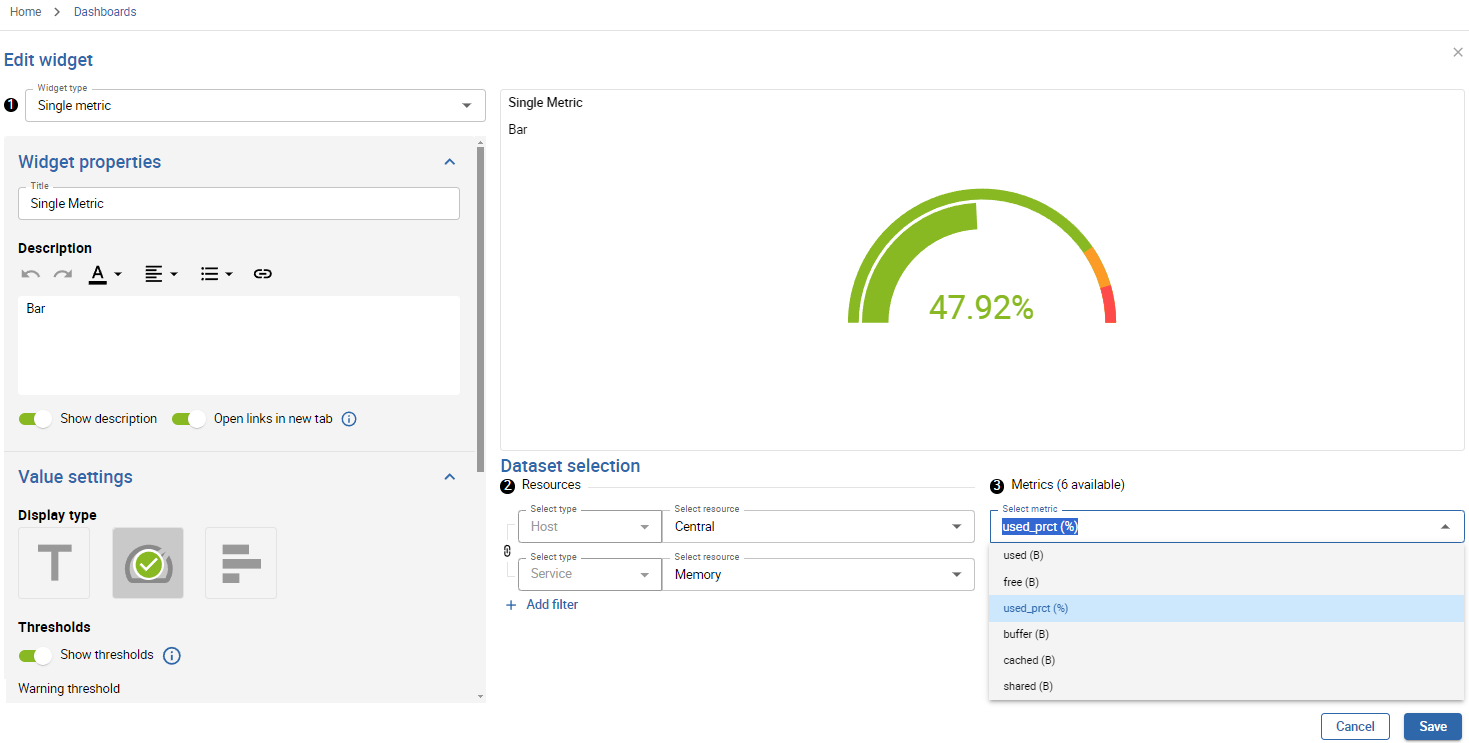Select the Text display type

click(x=54, y=563)
